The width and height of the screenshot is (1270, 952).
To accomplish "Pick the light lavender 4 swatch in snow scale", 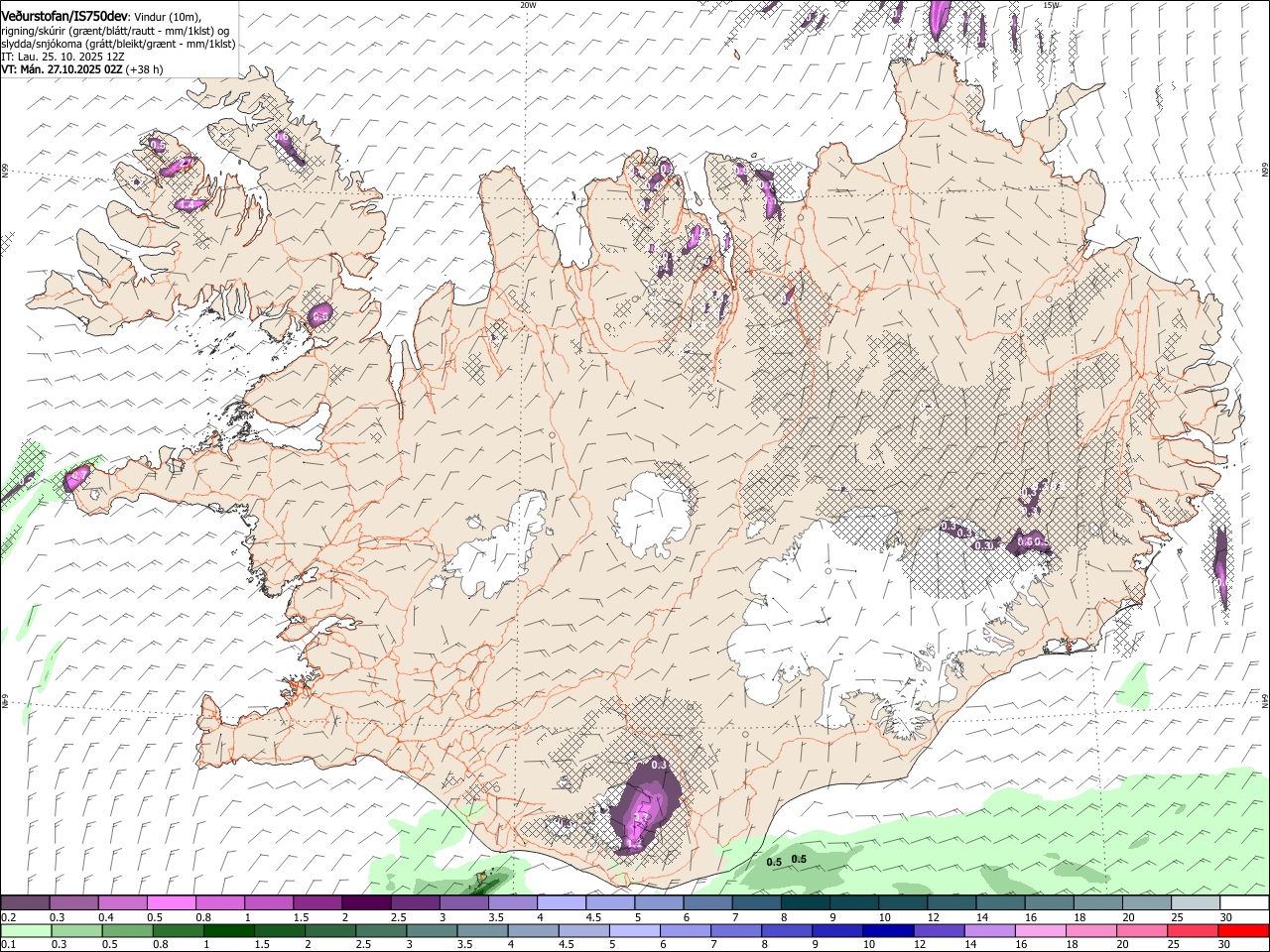I will click(x=562, y=903).
